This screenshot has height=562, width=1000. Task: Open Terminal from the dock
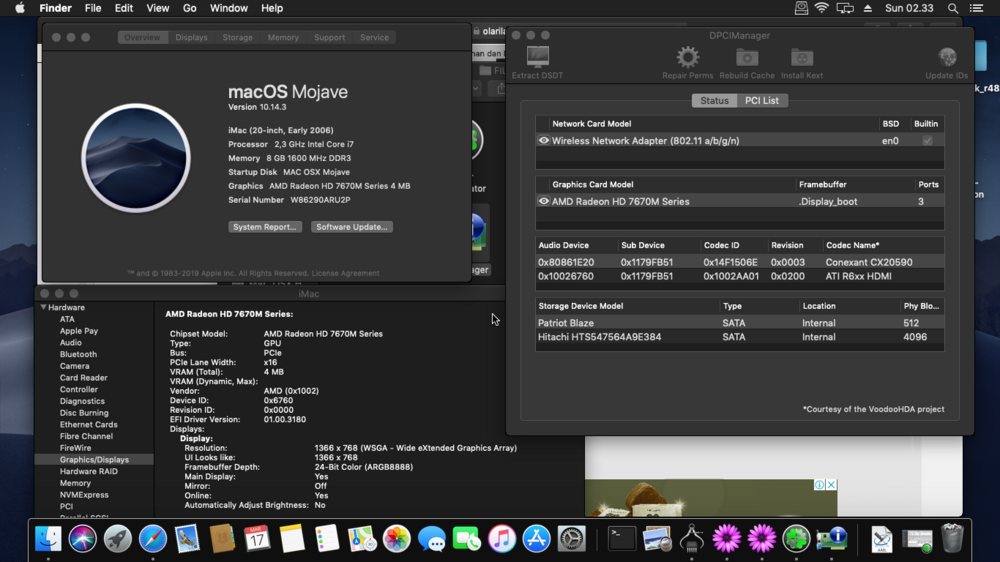(622, 539)
